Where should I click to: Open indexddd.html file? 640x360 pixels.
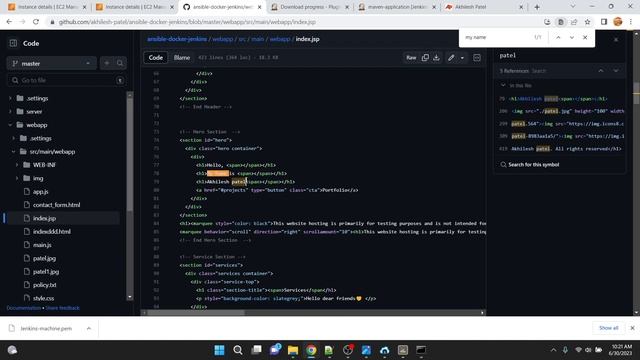pyautogui.click(x=51, y=231)
